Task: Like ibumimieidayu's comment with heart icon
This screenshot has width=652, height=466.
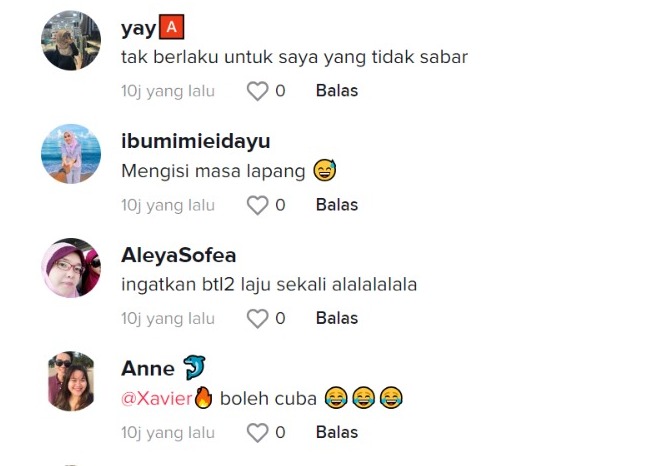Action: coord(257,205)
